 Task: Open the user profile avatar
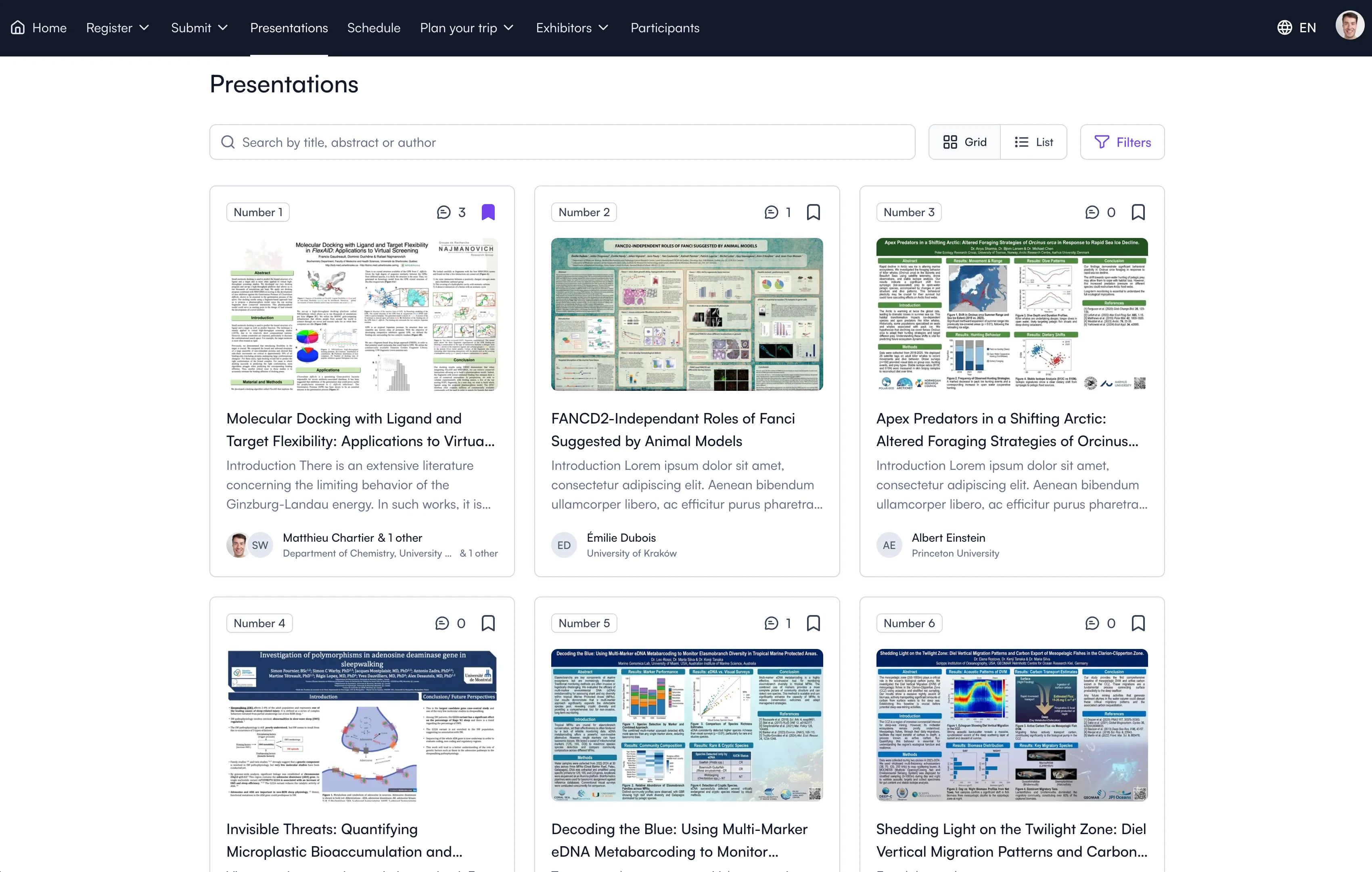1349,26
